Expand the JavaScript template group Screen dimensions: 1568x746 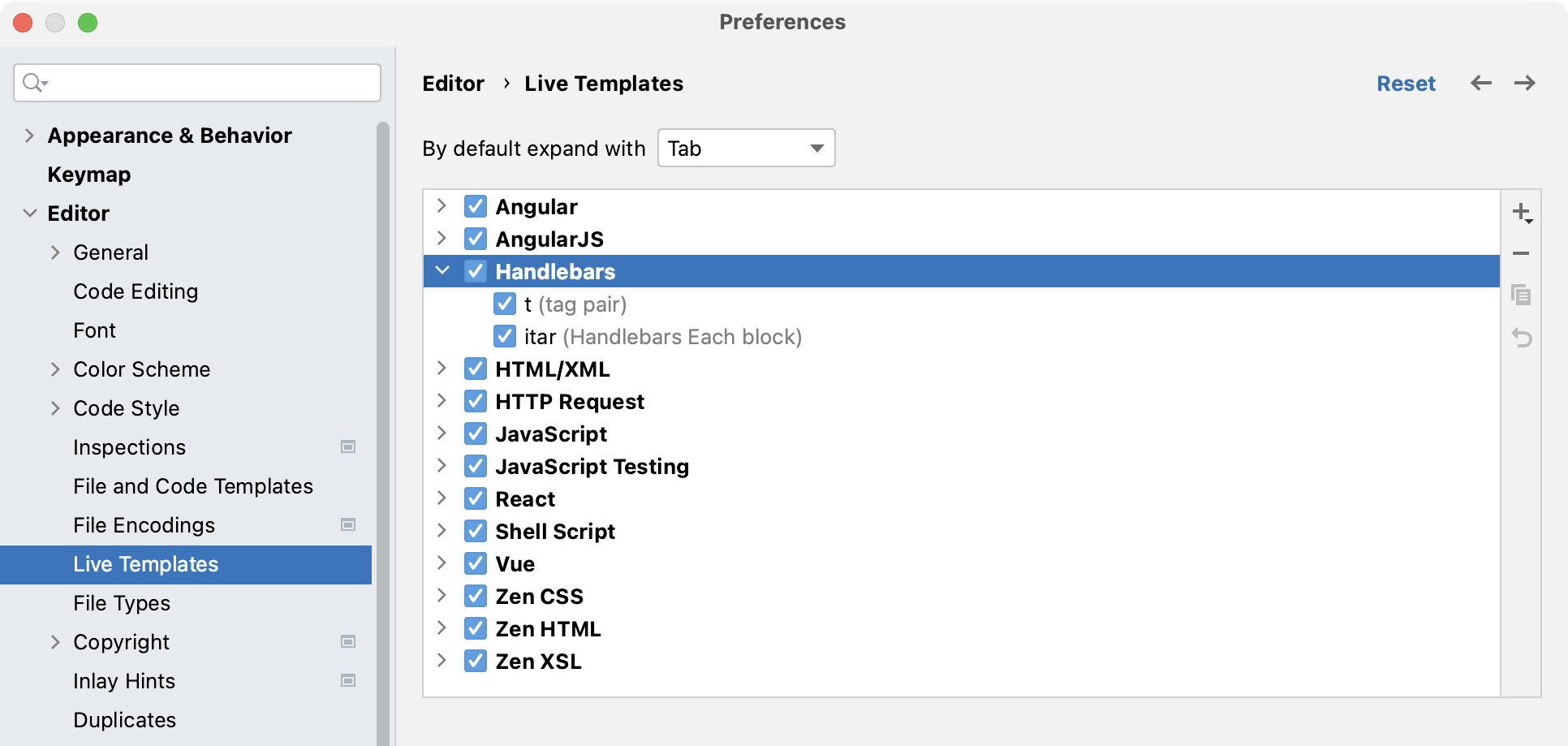(x=442, y=433)
